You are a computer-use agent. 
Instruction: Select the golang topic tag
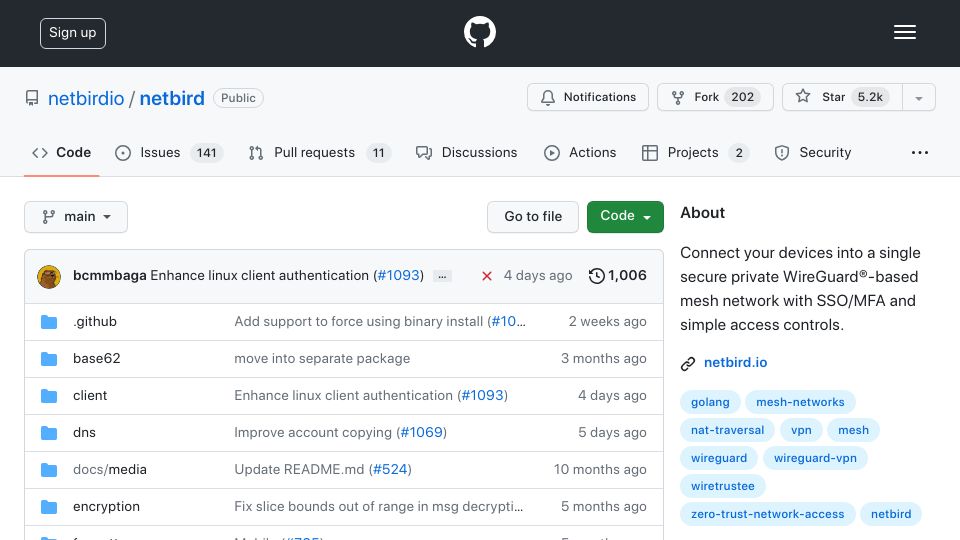(x=710, y=402)
